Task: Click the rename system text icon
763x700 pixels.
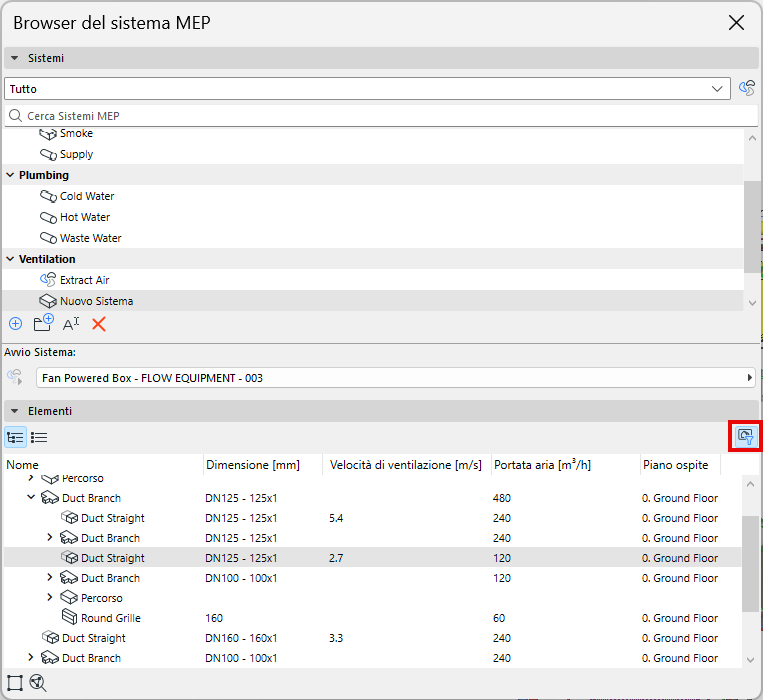Action: (x=71, y=323)
